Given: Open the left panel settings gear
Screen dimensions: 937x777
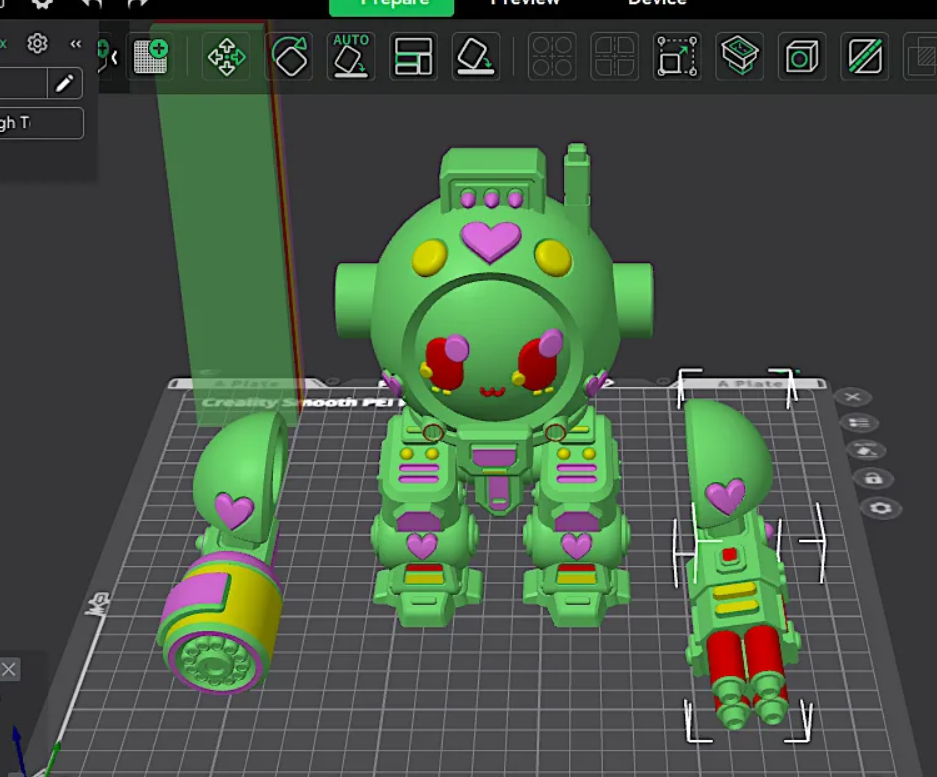Looking at the screenshot, I should click(x=37, y=44).
